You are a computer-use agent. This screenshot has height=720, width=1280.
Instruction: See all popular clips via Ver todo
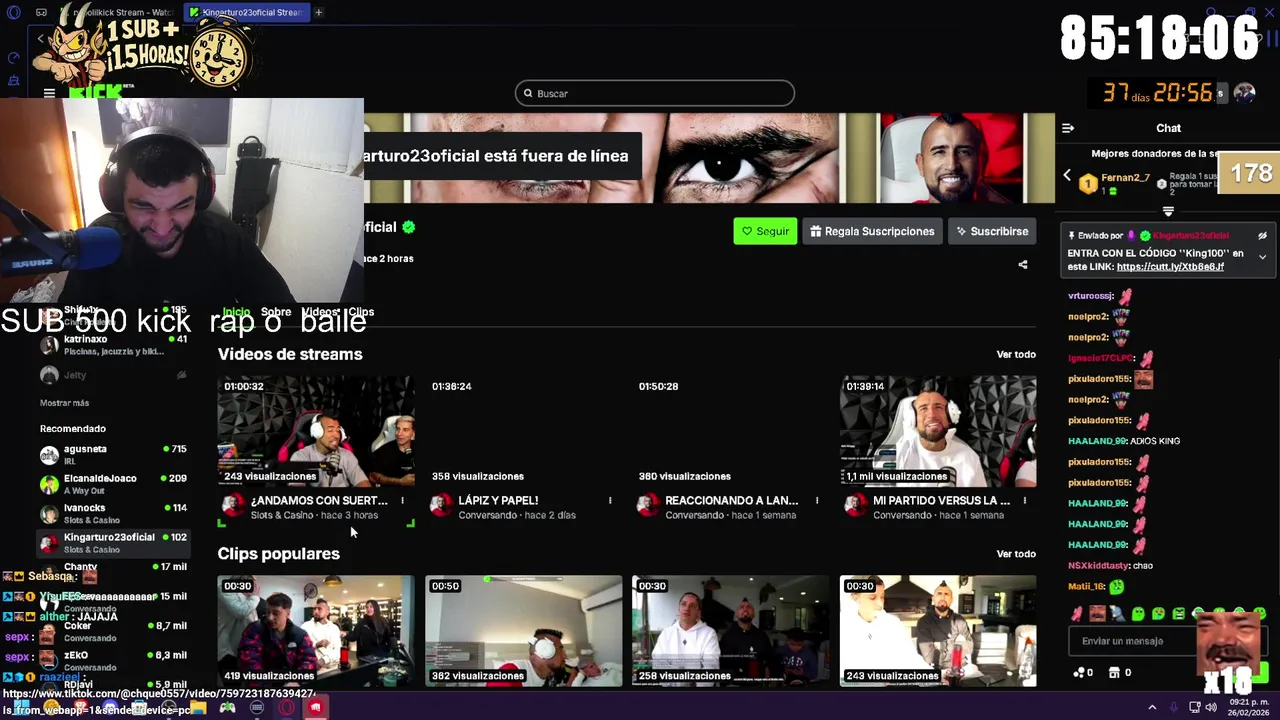pyautogui.click(x=1016, y=554)
